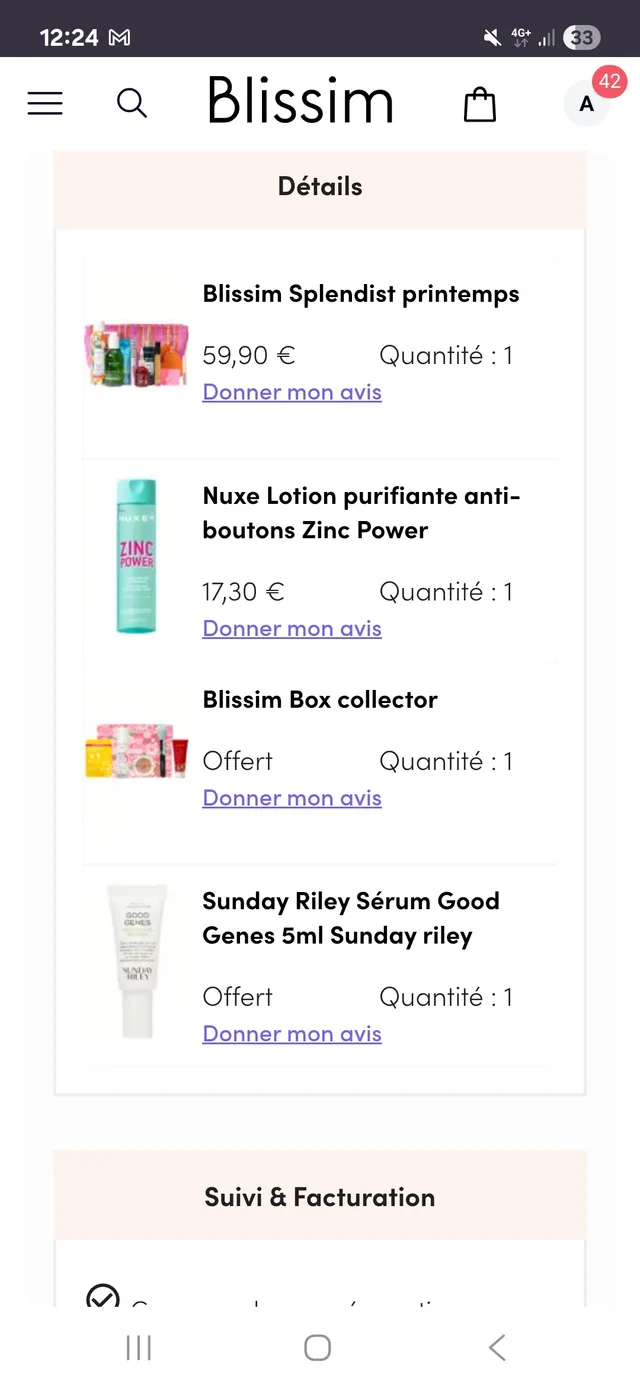Viewport: 640px width, 1387px height.
Task: Give a review for Nuxe lotion
Action: coord(292,628)
